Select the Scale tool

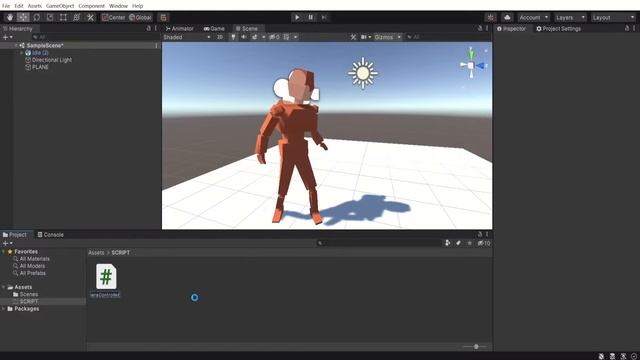click(x=50, y=18)
